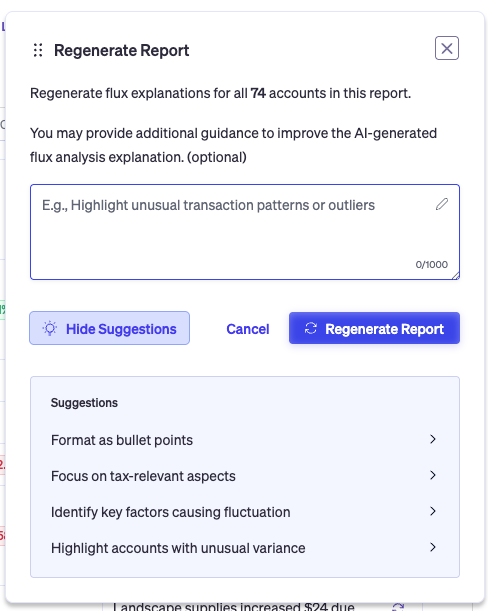Expand chevron beside tax-relevant aspects
The height and width of the screenshot is (611, 488).
click(433, 475)
